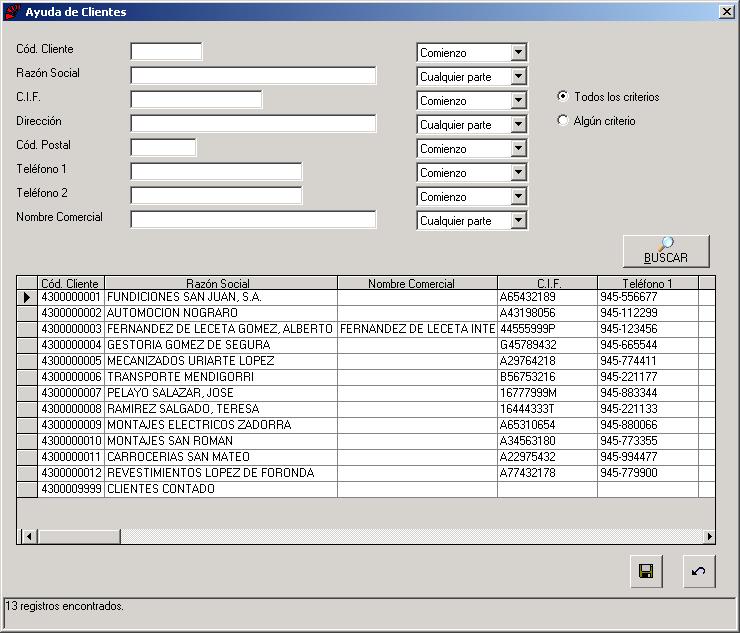Select row FUNDICIONES SAN JUAN, S.A.
This screenshot has width=740, height=633.
pos(367,297)
